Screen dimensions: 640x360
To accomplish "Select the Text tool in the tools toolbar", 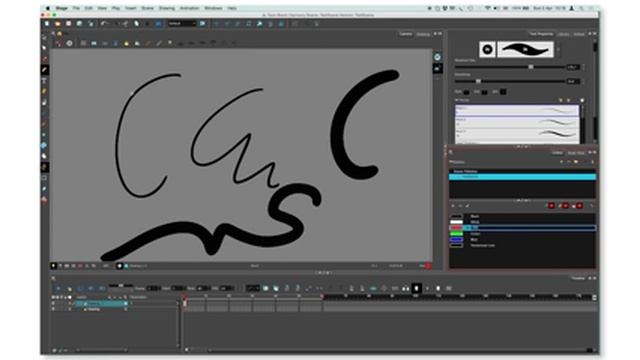I will (x=44, y=80).
